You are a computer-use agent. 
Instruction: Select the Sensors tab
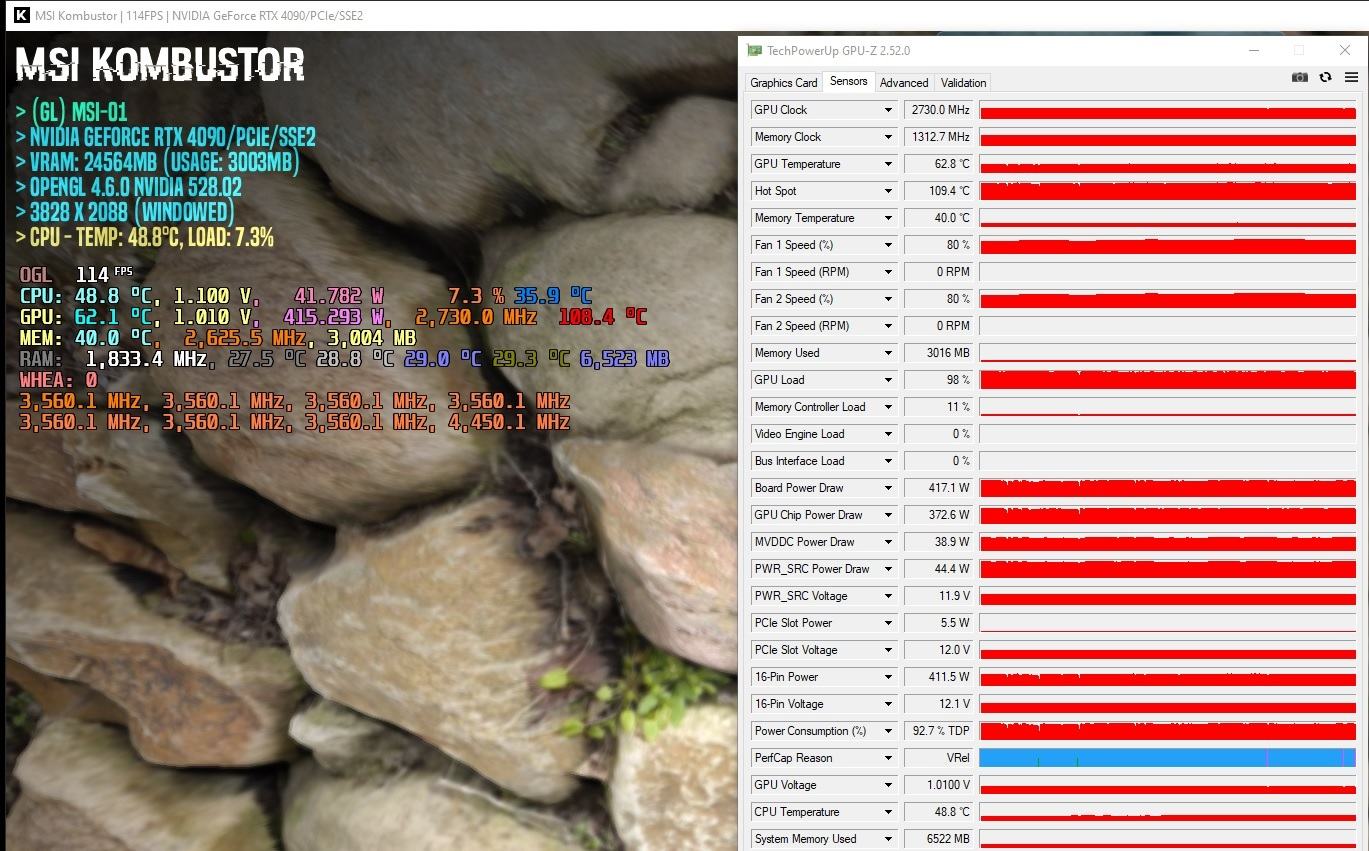[849, 81]
